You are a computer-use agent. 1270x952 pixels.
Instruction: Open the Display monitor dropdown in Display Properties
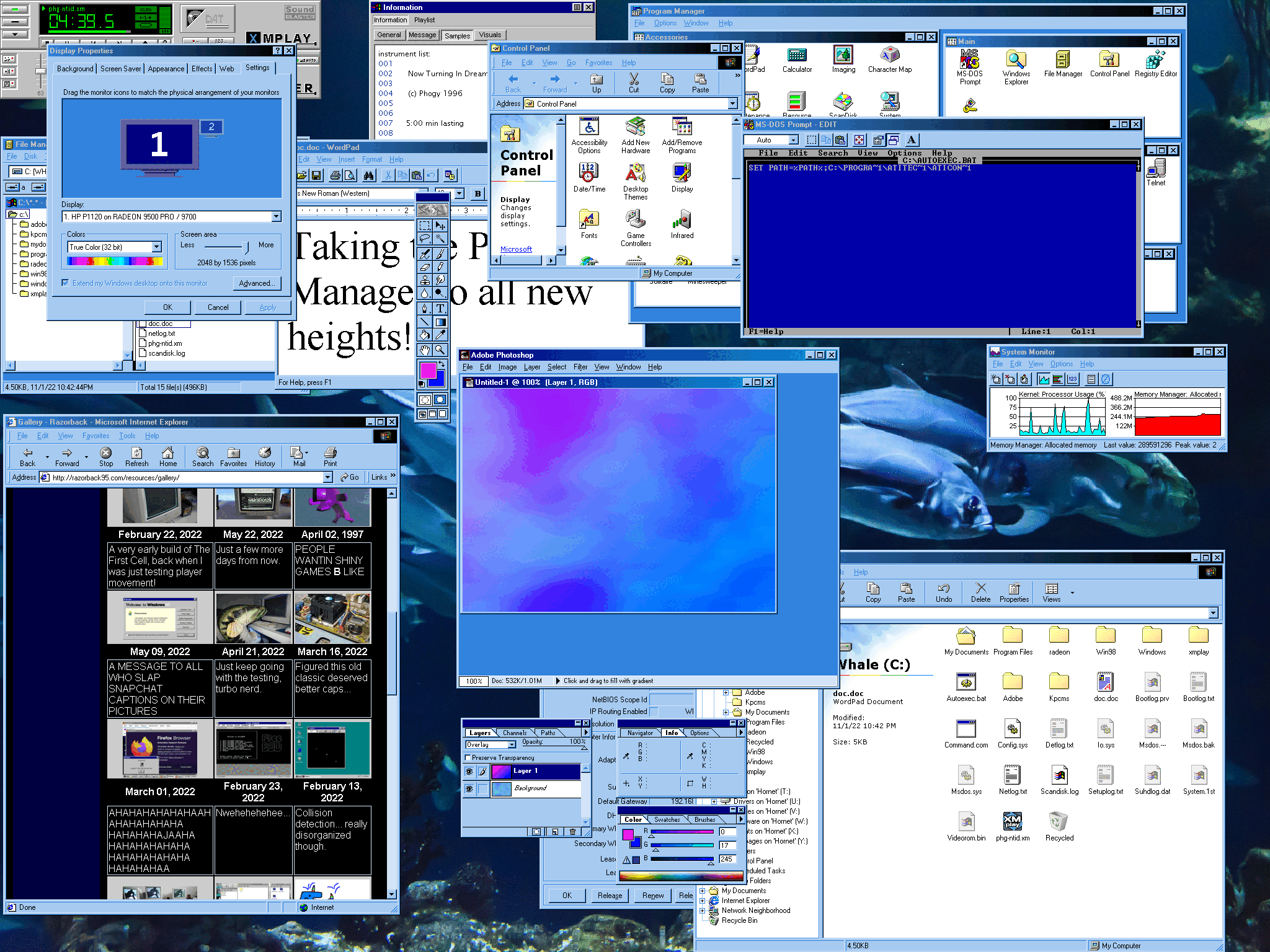coord(277,217)
